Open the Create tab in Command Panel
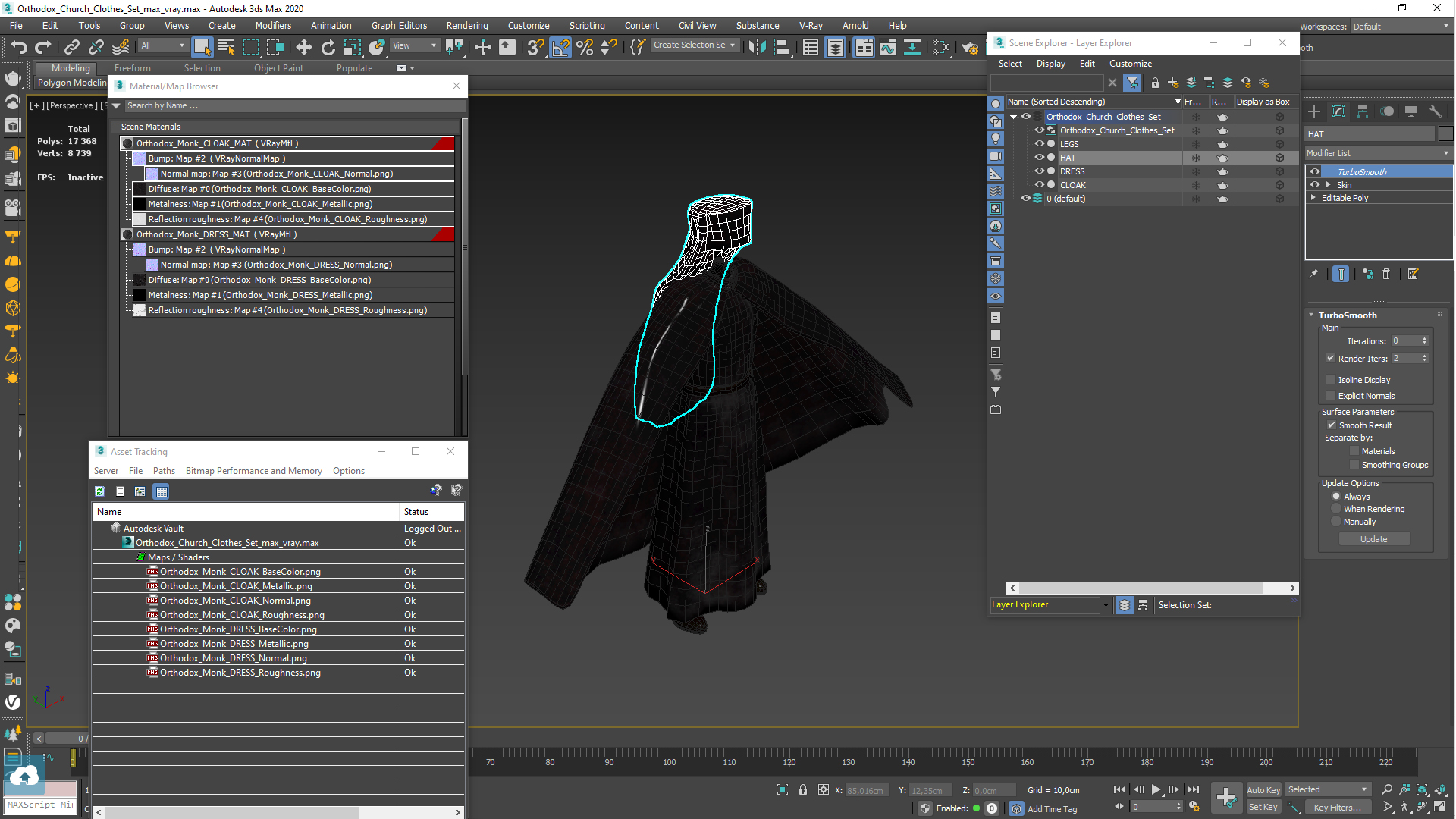The height and width of the screenshot is (819, 1456). (x=1314, y=111)
